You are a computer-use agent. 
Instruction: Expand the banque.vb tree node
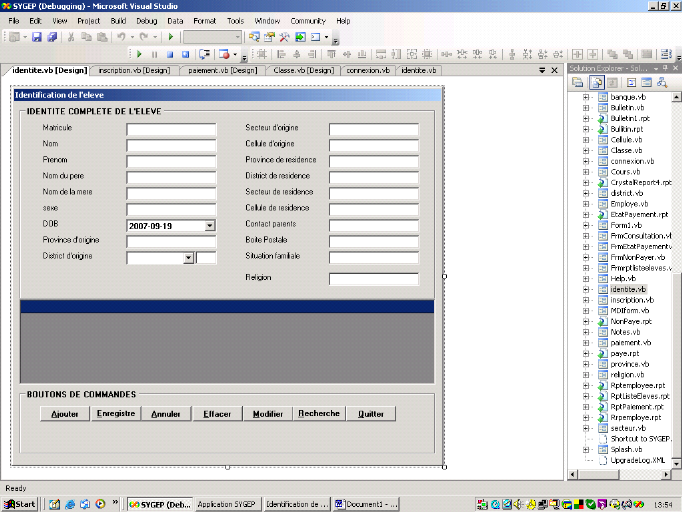click(x=586, y=98)
